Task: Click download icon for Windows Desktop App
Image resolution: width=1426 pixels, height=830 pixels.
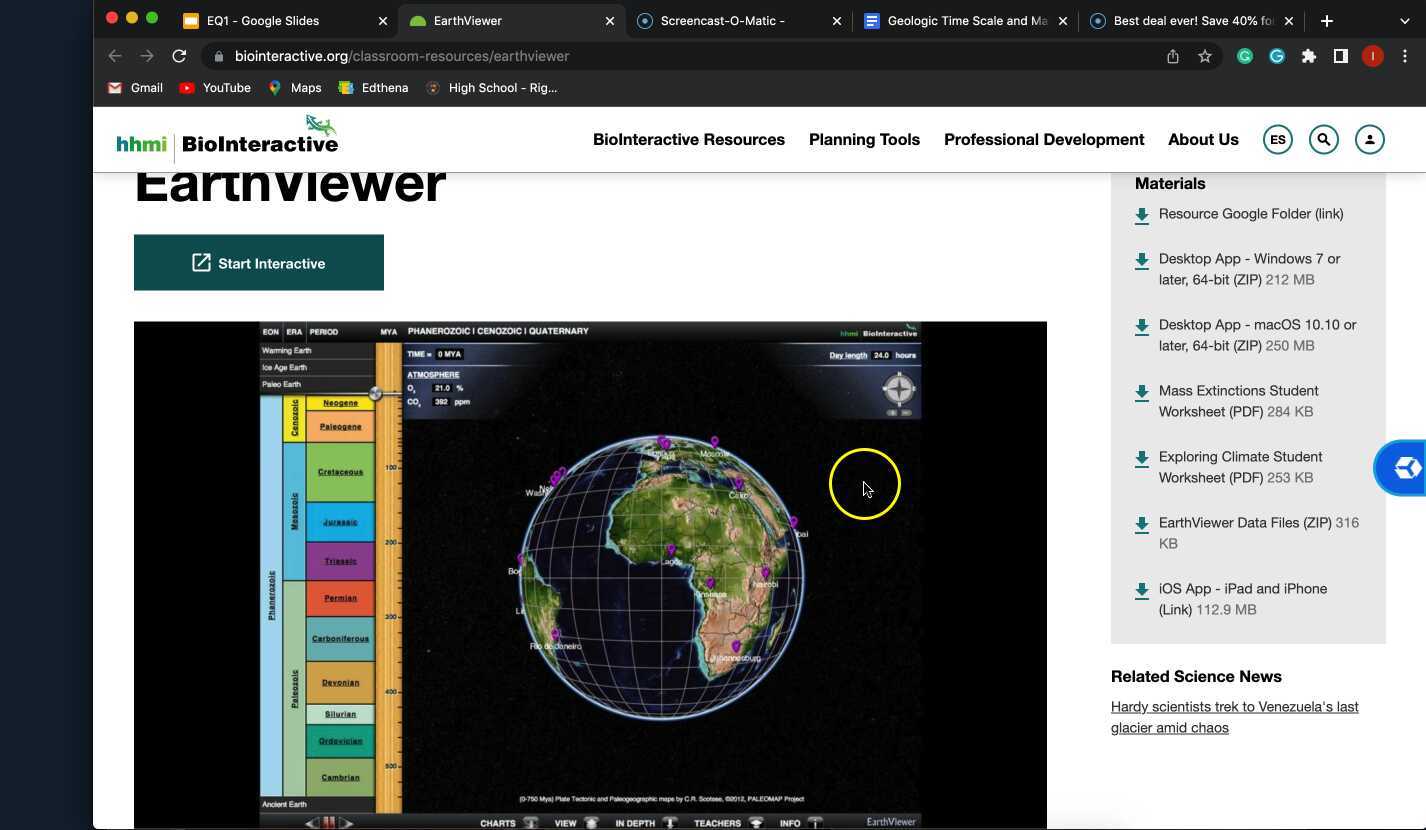Action: 1142,261
